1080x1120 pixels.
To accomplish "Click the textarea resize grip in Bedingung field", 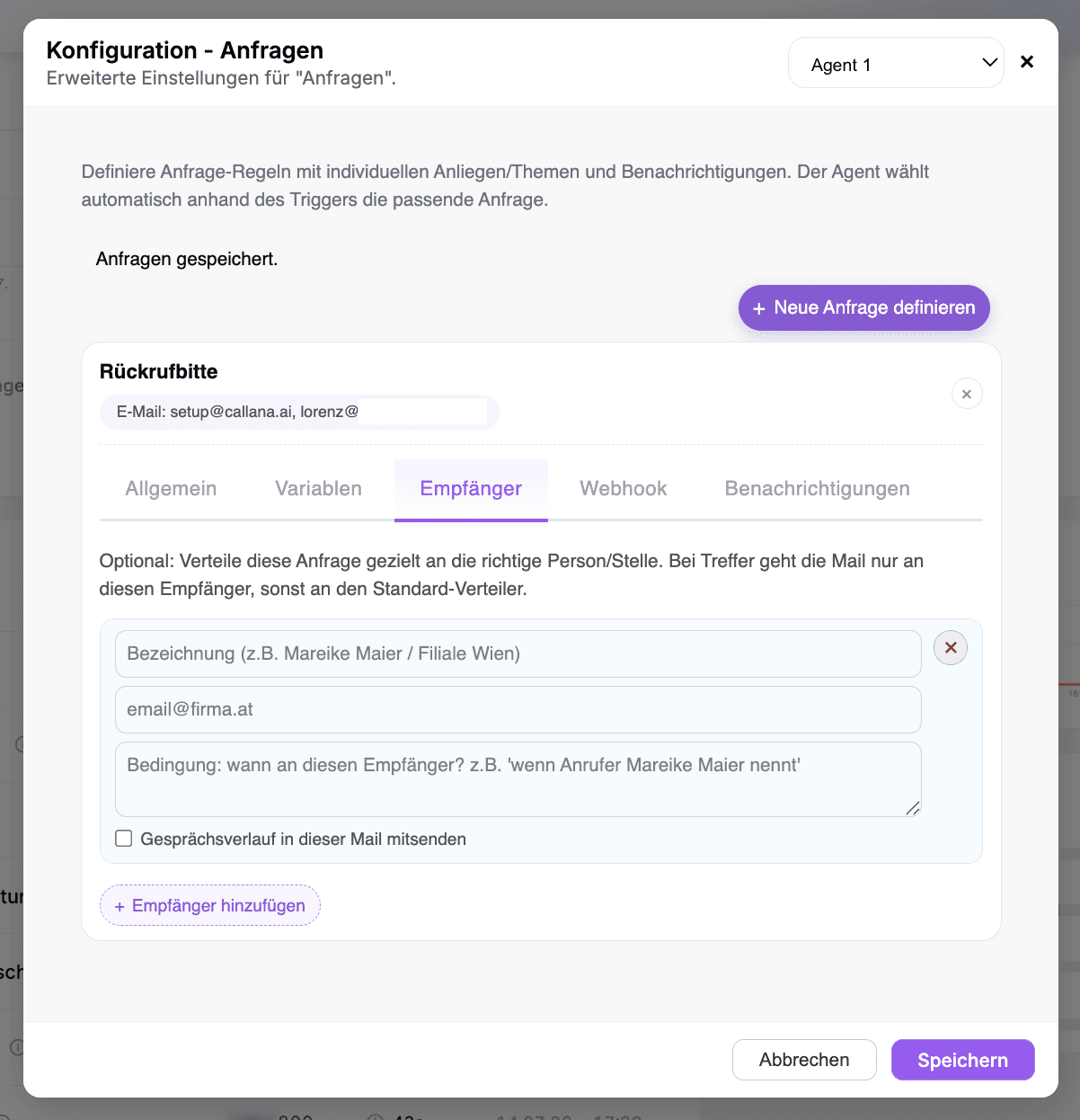I will pos(913,808).
